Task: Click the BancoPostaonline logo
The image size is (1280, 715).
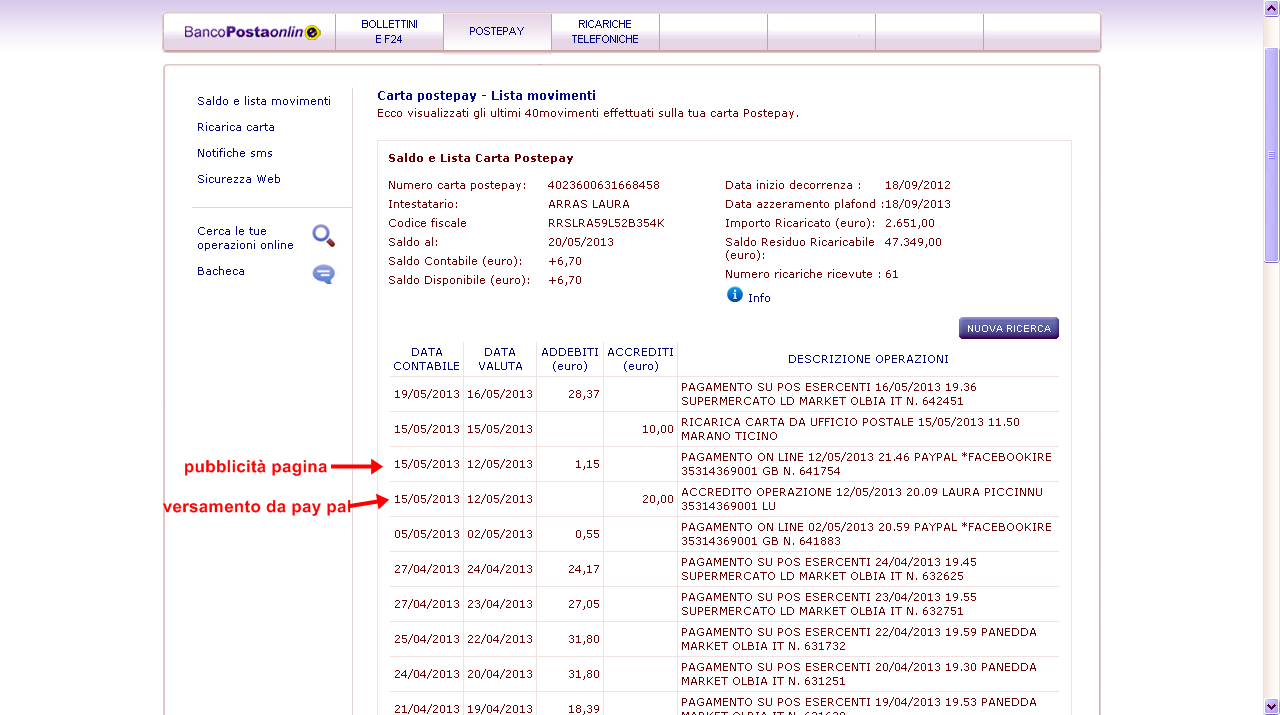Action: (251, 32)
